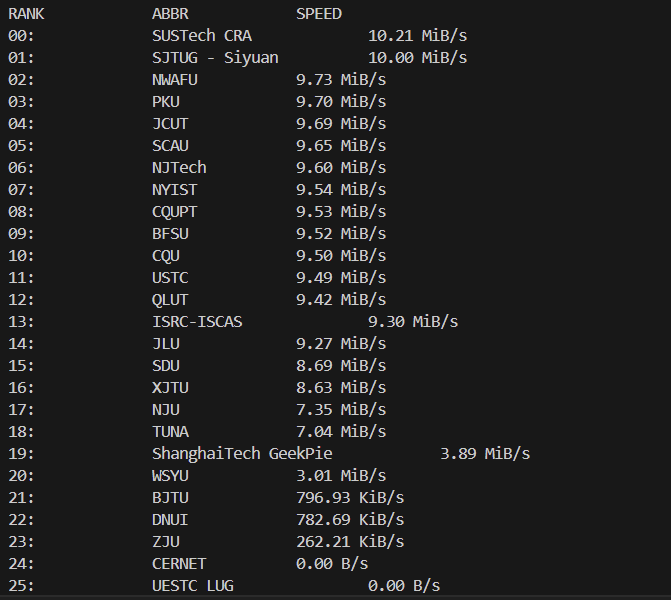This screenshot has height=600, width=671.
Task: Select the BFSU mirror name
Action: 170,234
